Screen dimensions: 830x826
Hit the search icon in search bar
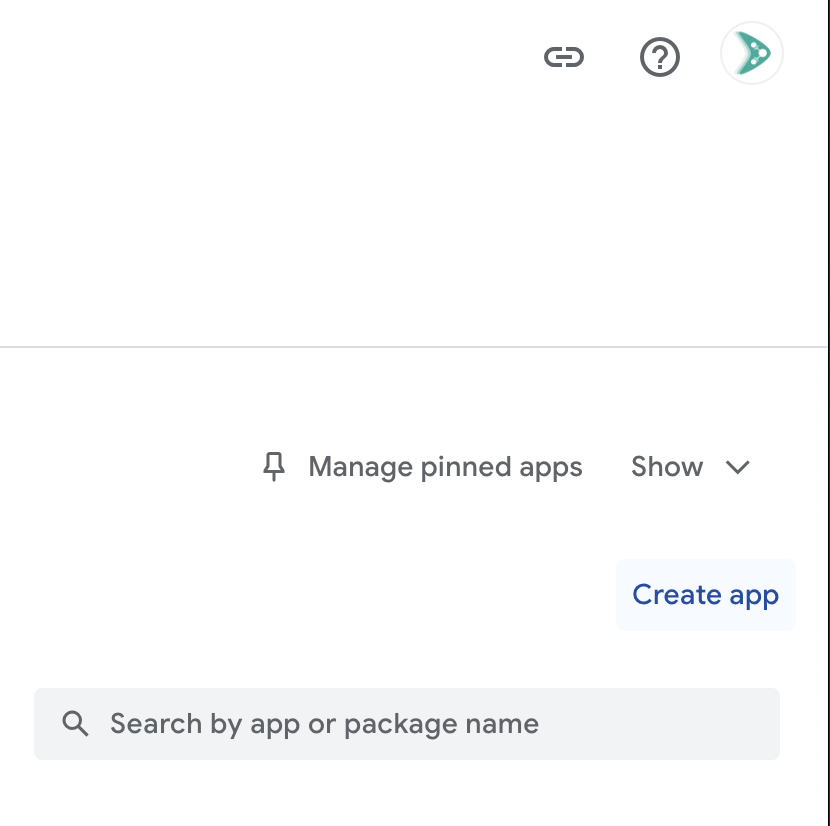[76, 724]
